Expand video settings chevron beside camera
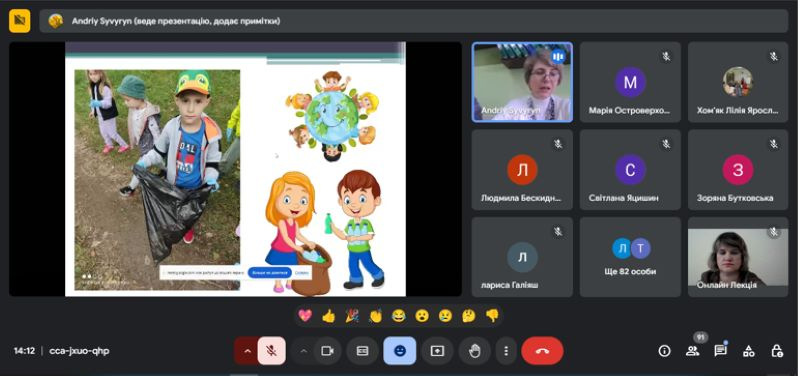 (x=304, y=350)
